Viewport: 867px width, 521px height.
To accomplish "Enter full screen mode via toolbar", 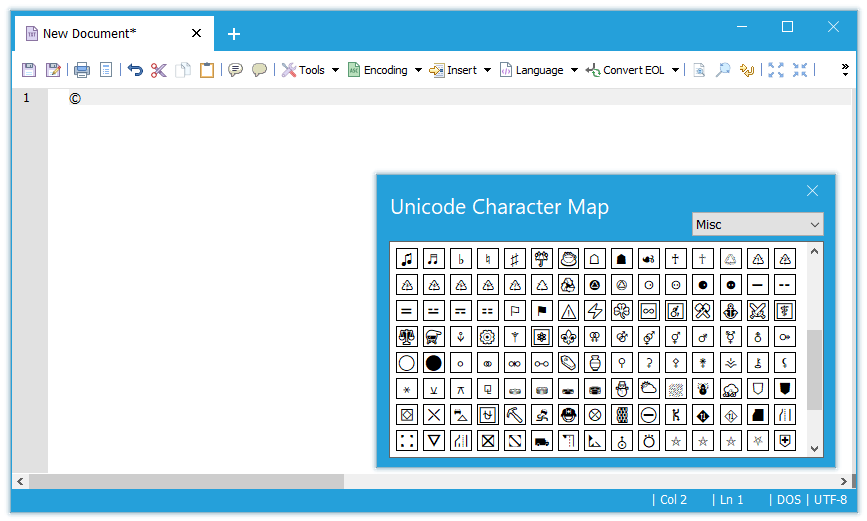I will pyautogui.click(x=776, y=70).
